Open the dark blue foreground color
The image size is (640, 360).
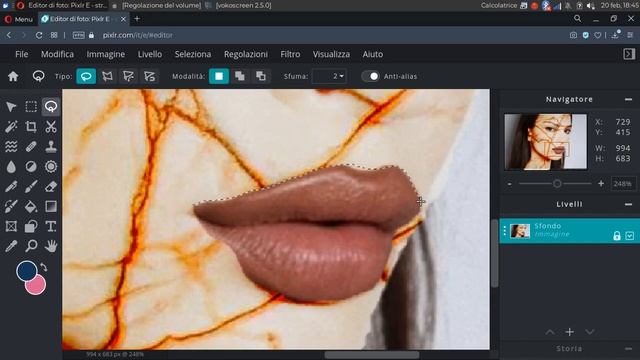(27, 271)
